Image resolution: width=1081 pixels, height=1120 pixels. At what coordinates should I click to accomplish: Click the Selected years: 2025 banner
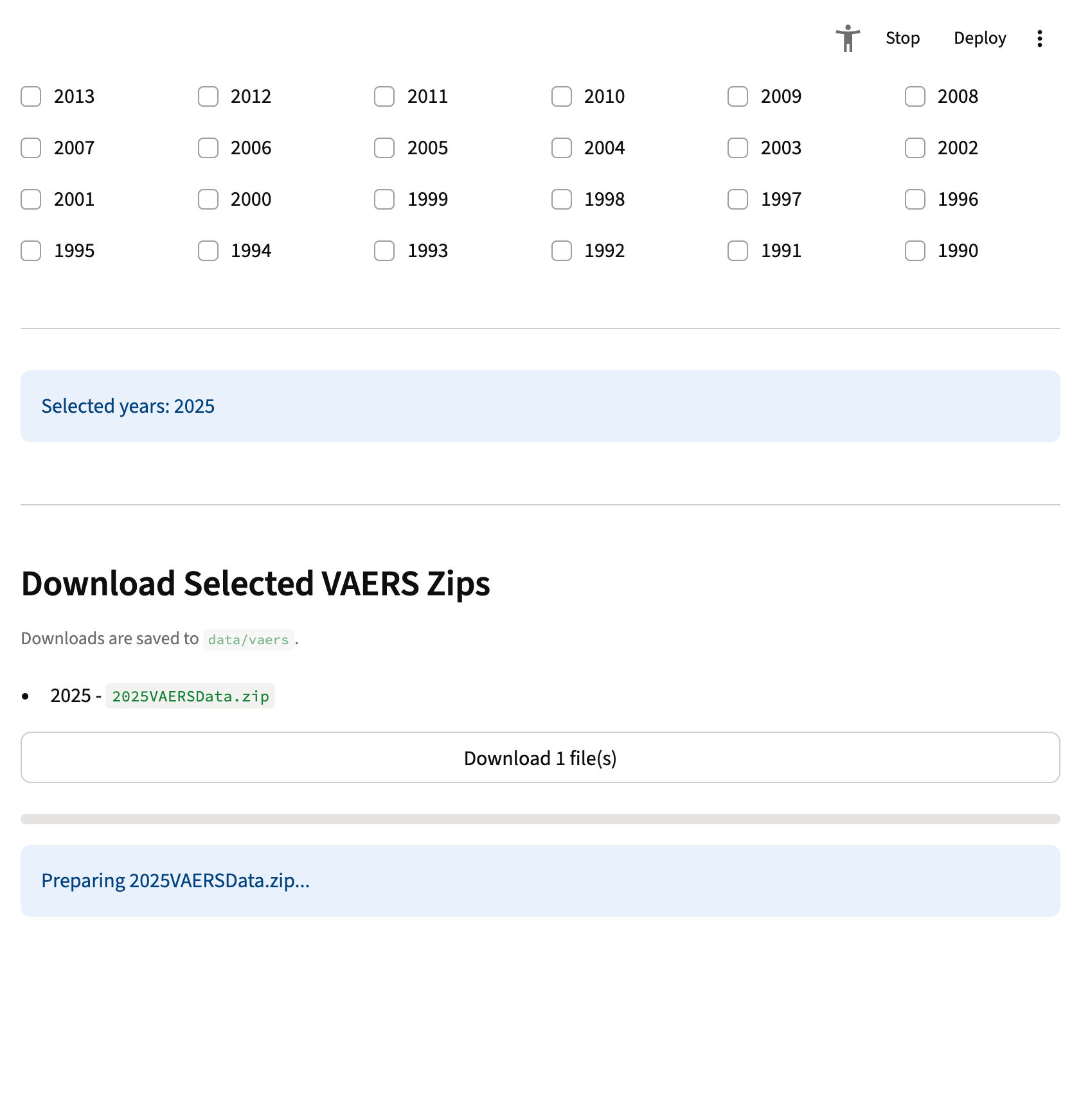tap(540, 406)
